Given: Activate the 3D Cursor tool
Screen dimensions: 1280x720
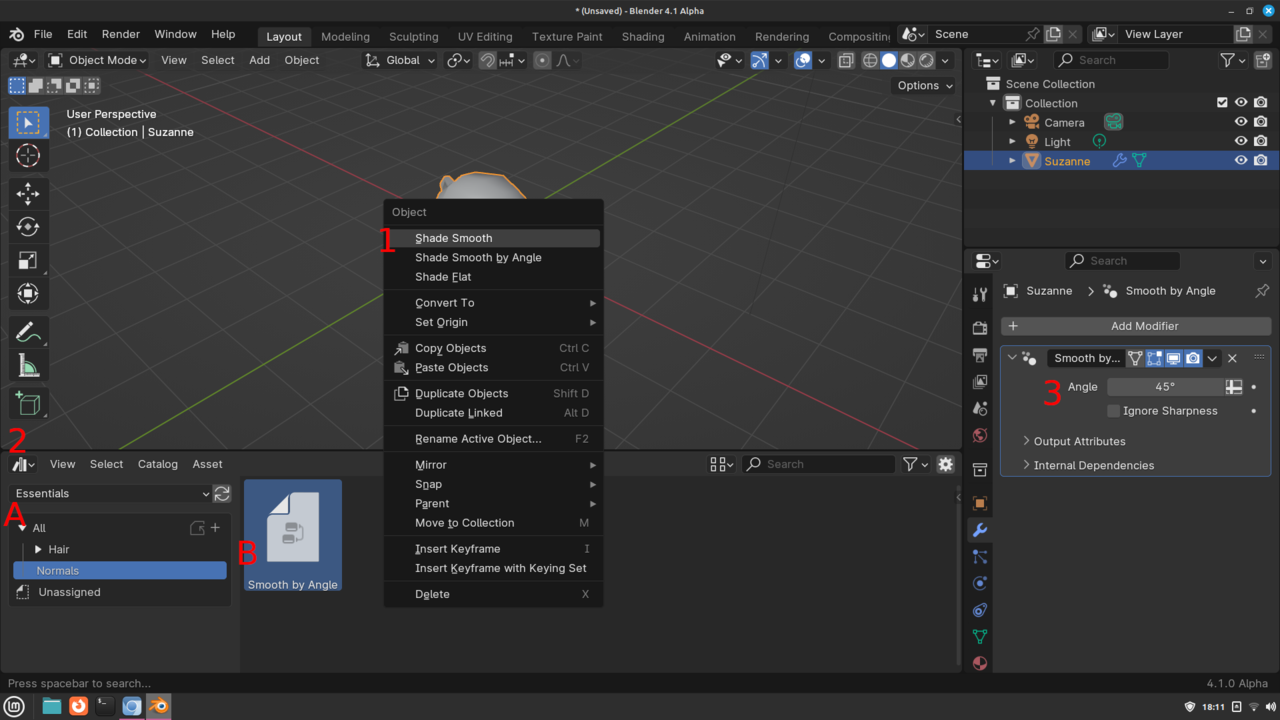Looking at the screenshot, I should [x=28, y=156].
